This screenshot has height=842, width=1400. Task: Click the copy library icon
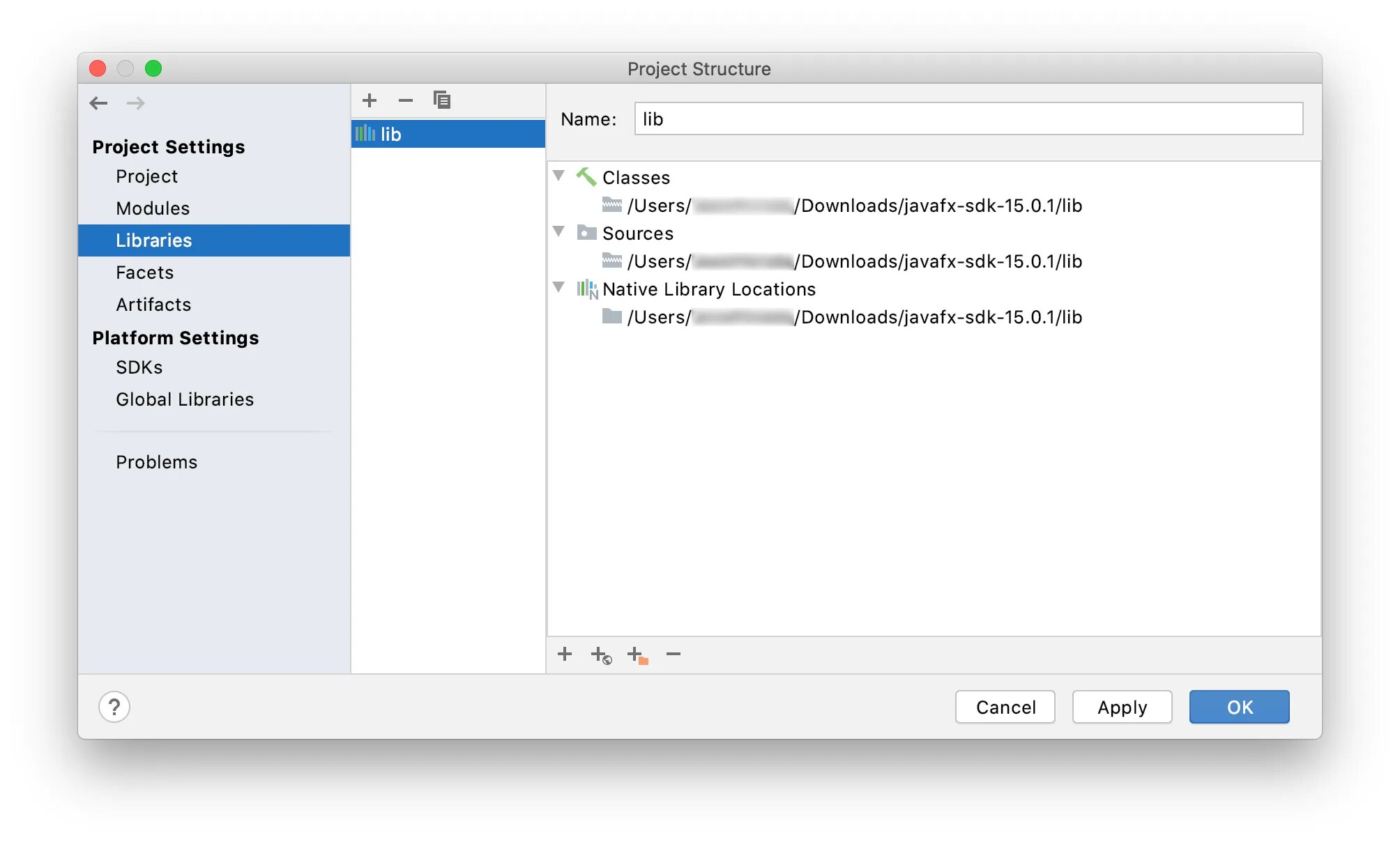click(442, 100)
